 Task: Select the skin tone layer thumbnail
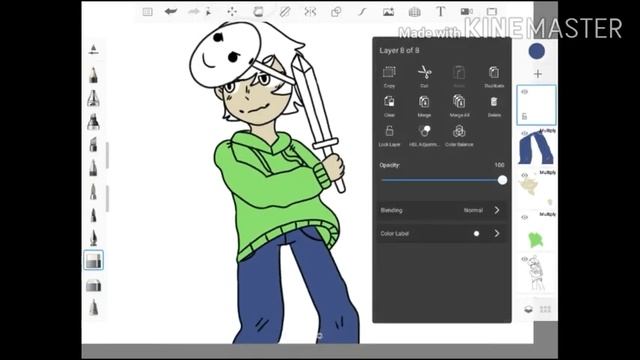(x=536, y=189)
